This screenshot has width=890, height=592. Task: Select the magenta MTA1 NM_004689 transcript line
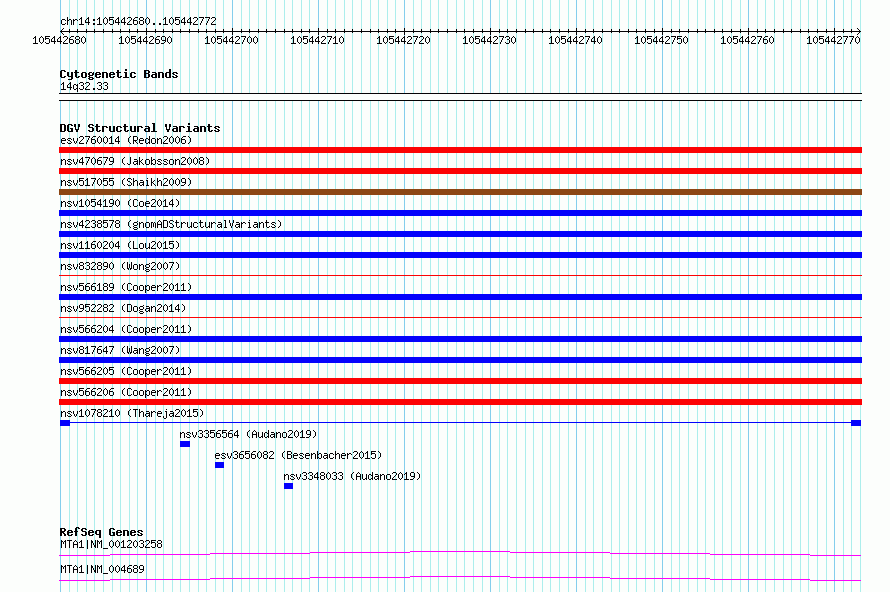[x=460, y=578]
